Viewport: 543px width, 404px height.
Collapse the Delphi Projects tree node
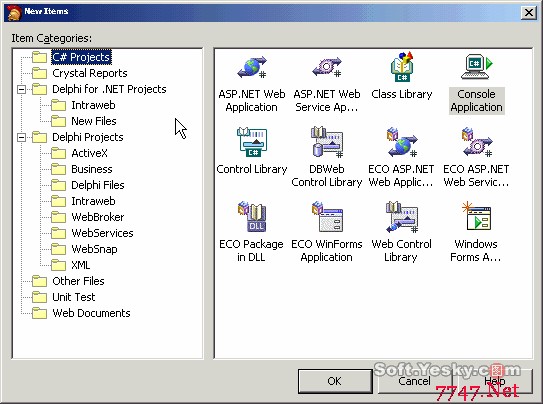tap(21, 137)
